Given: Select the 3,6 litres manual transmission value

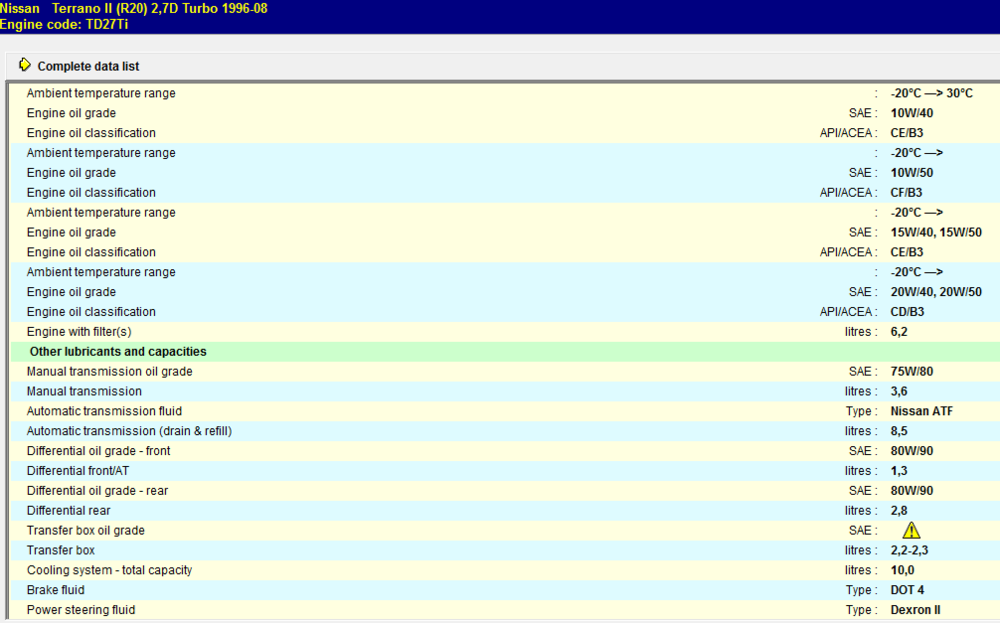Looking at the screenshot, I should click(899, 392).
